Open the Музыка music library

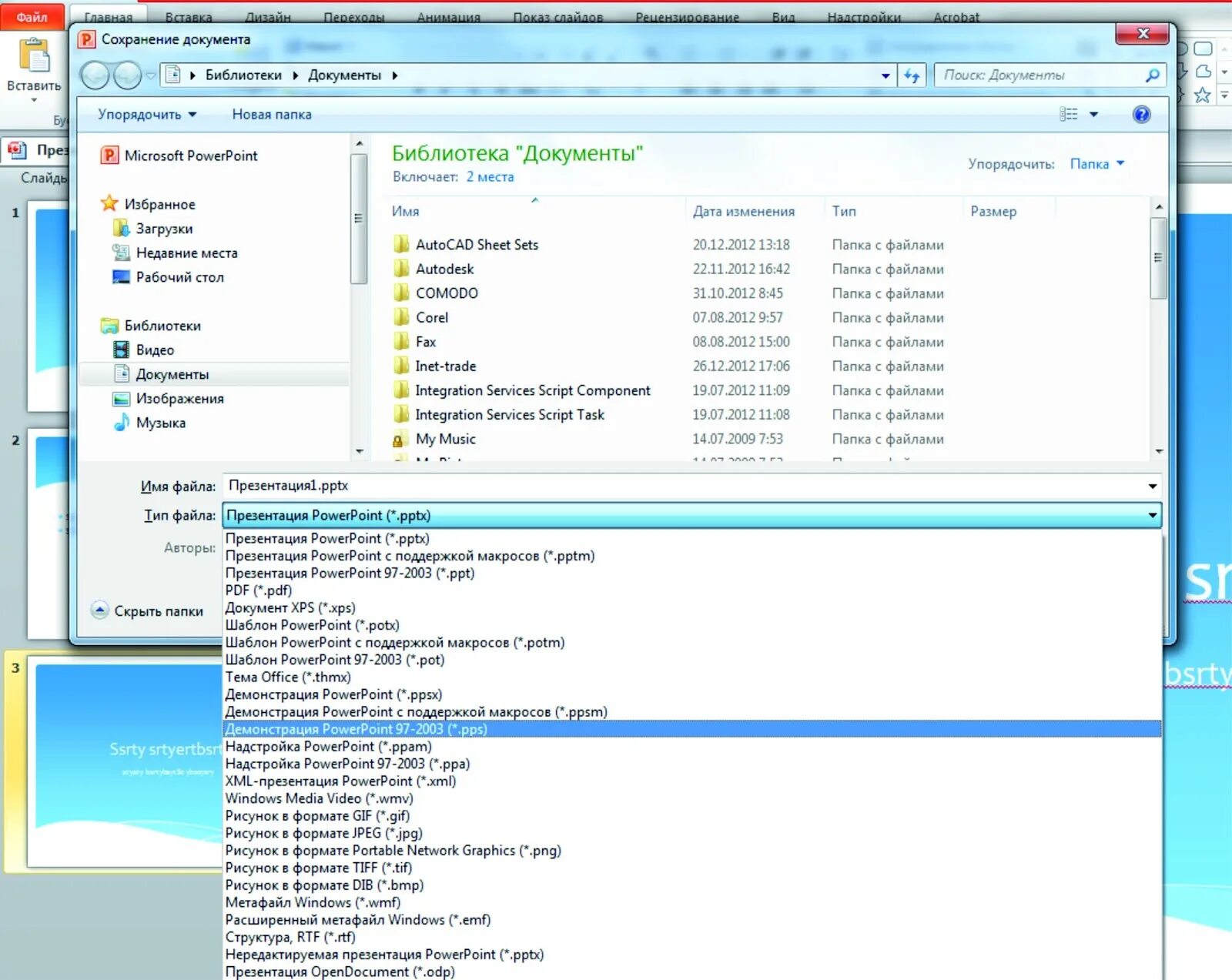click(x=149, y=423)
